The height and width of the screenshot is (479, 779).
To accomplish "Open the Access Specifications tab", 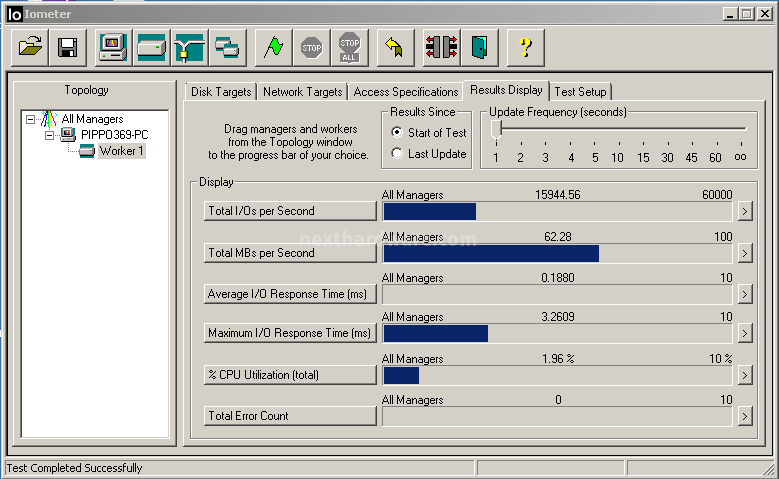I will 405,92.
